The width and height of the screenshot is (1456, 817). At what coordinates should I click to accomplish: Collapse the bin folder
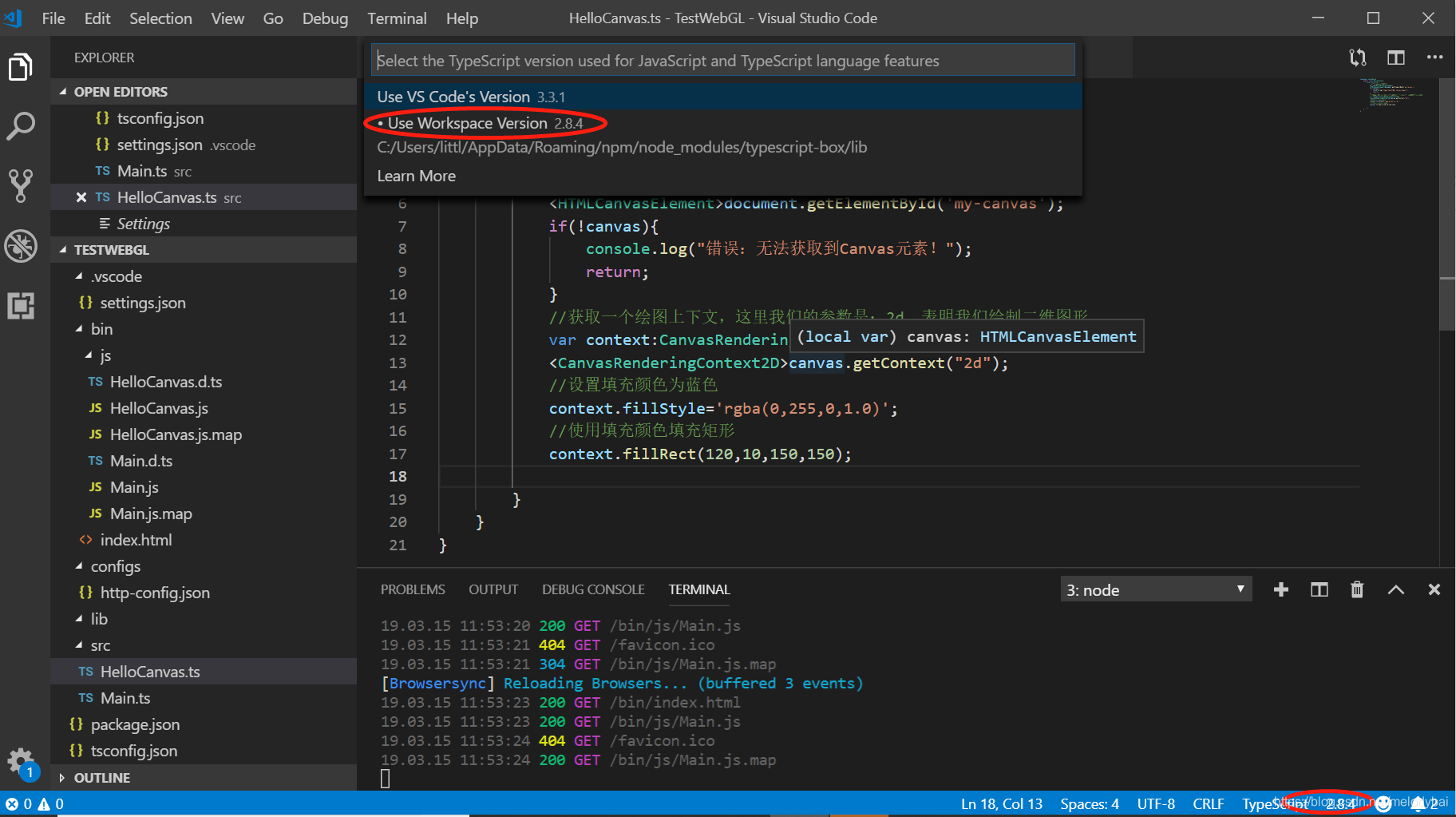pos(204,329)
